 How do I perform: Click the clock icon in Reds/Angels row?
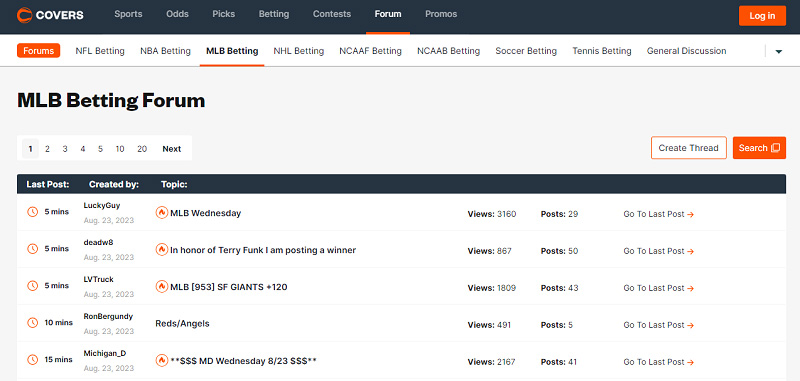click(x=33, y=322)
